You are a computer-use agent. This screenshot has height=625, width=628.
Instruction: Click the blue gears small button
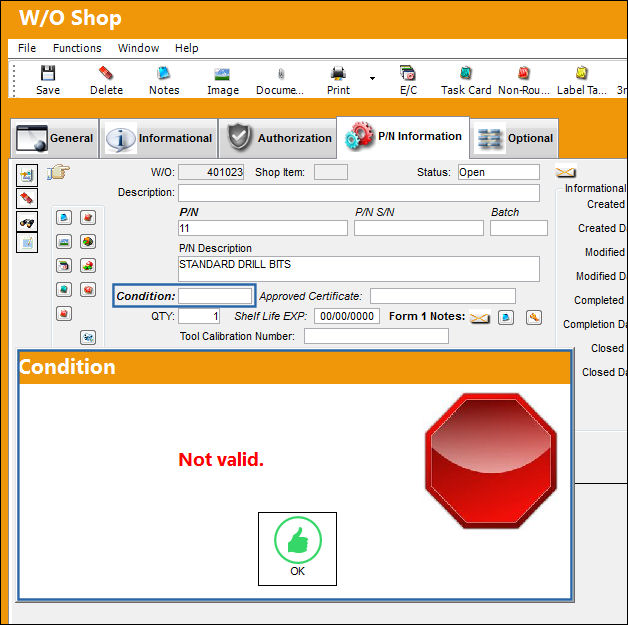click(x=88, y=338)
